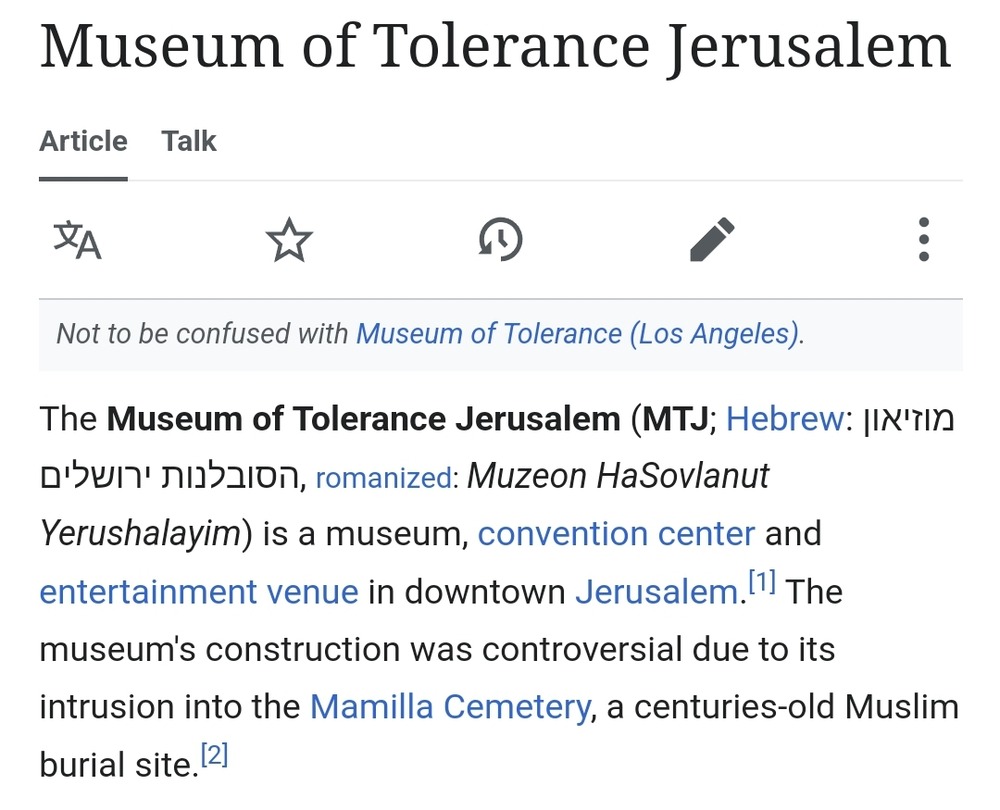
Task: Click the Hebrew script name text
Action: tap(170, 476)
